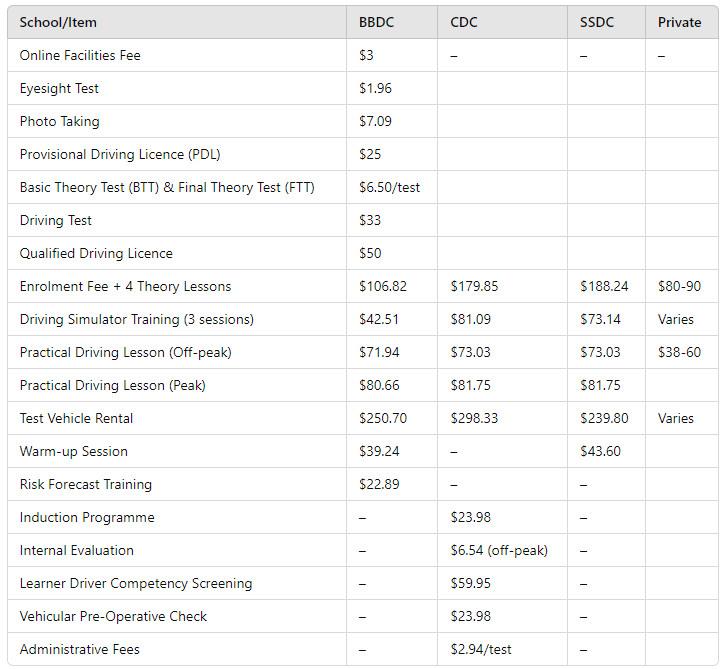Select the BBDC off-peak lesson price $71.94

click(379, 352)
